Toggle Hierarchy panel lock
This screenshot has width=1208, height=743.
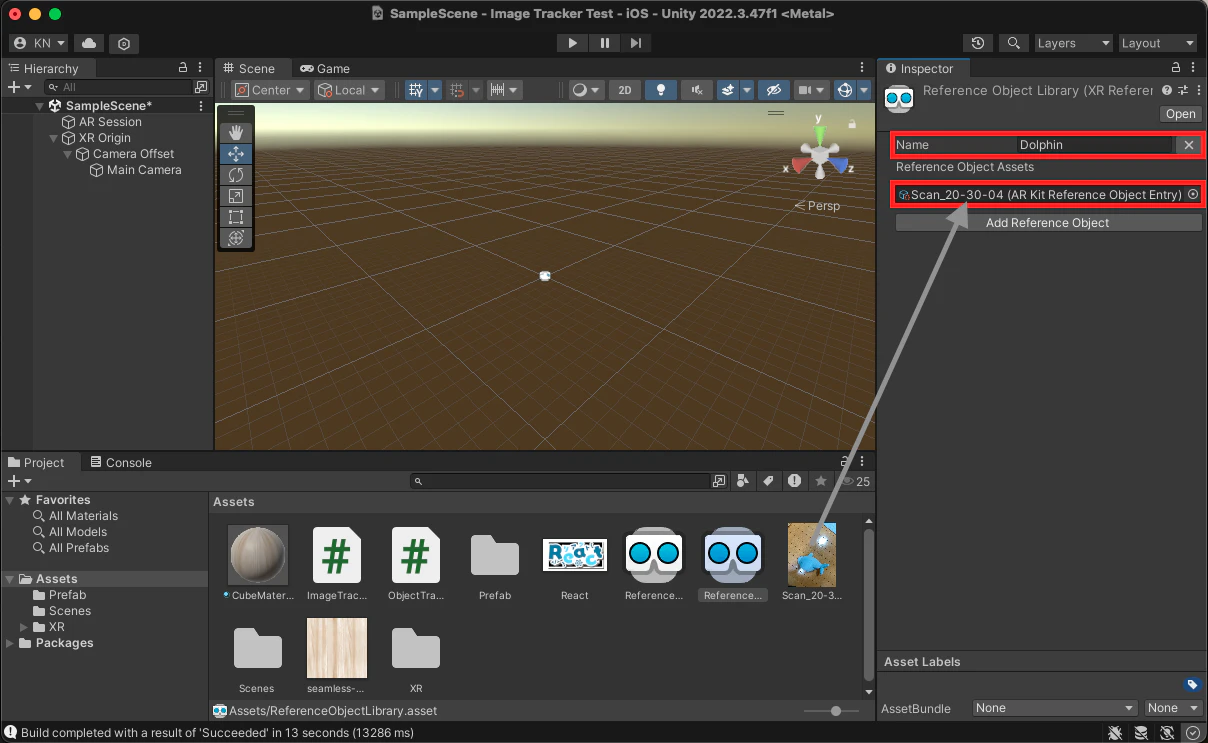click(x=183, y=68)
